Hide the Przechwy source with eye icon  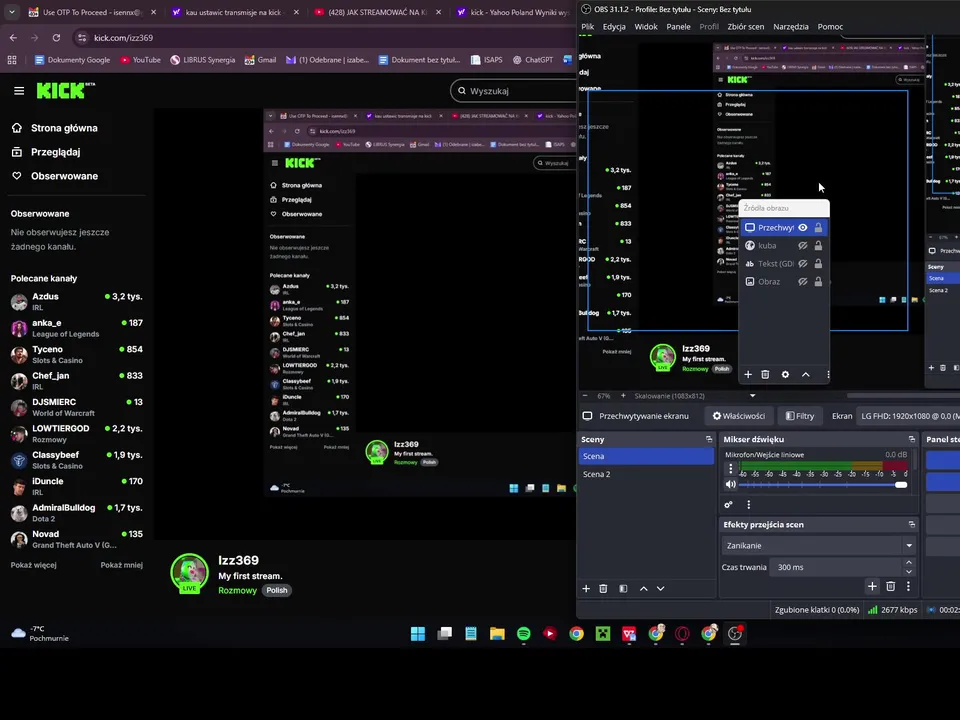(x=803, y=227)
